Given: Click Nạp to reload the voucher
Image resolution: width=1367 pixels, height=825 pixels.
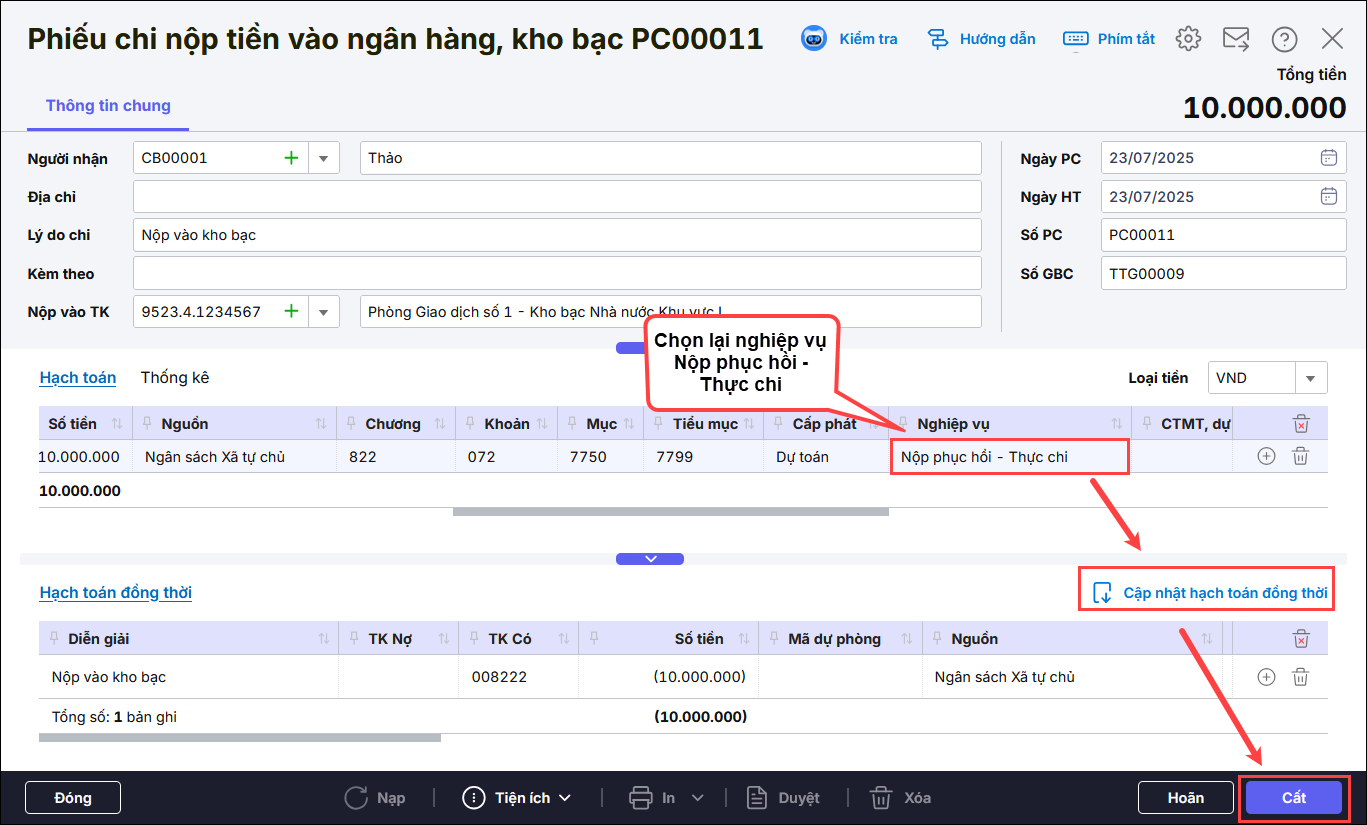Looking at the screenshot, I should [375, 798].
